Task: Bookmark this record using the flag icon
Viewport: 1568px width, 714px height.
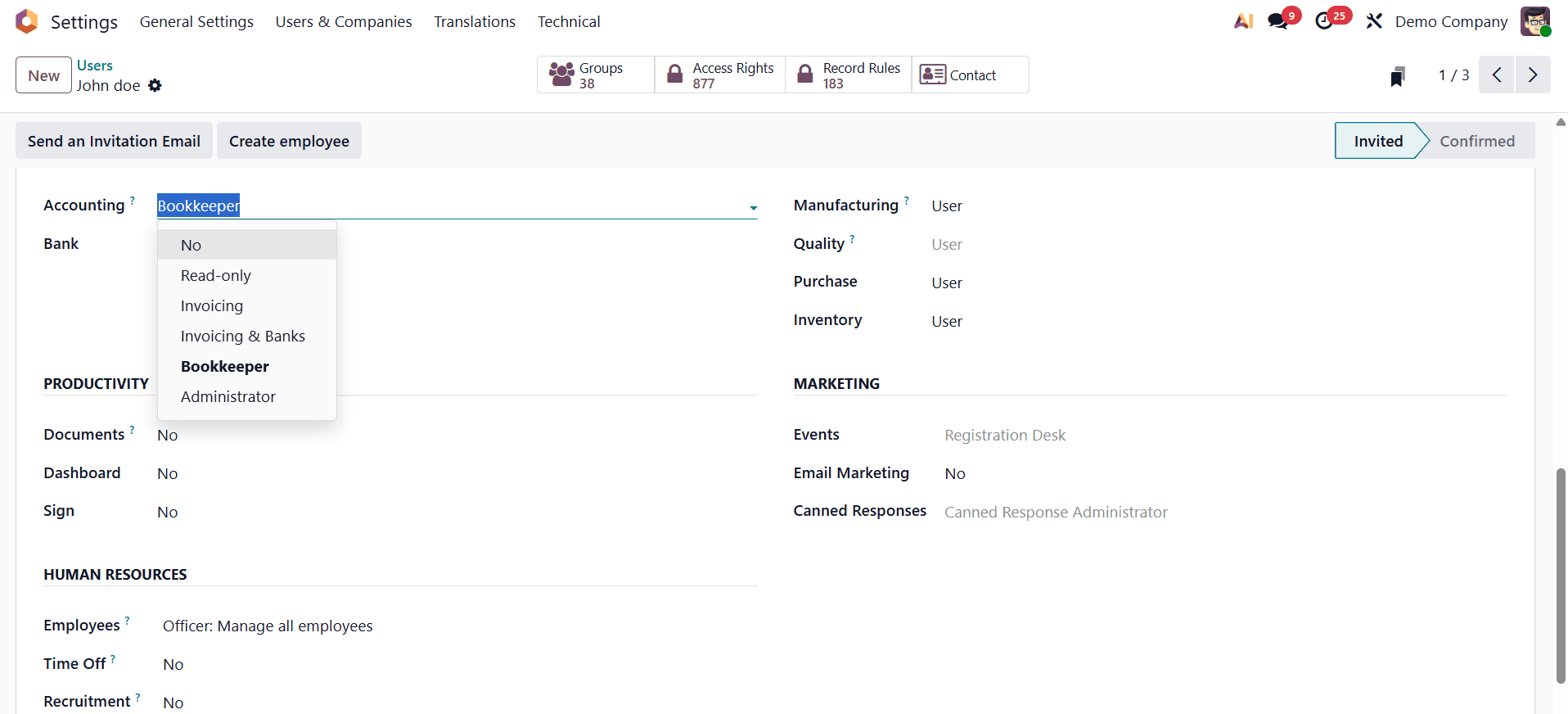Action: coord(1398,75)
